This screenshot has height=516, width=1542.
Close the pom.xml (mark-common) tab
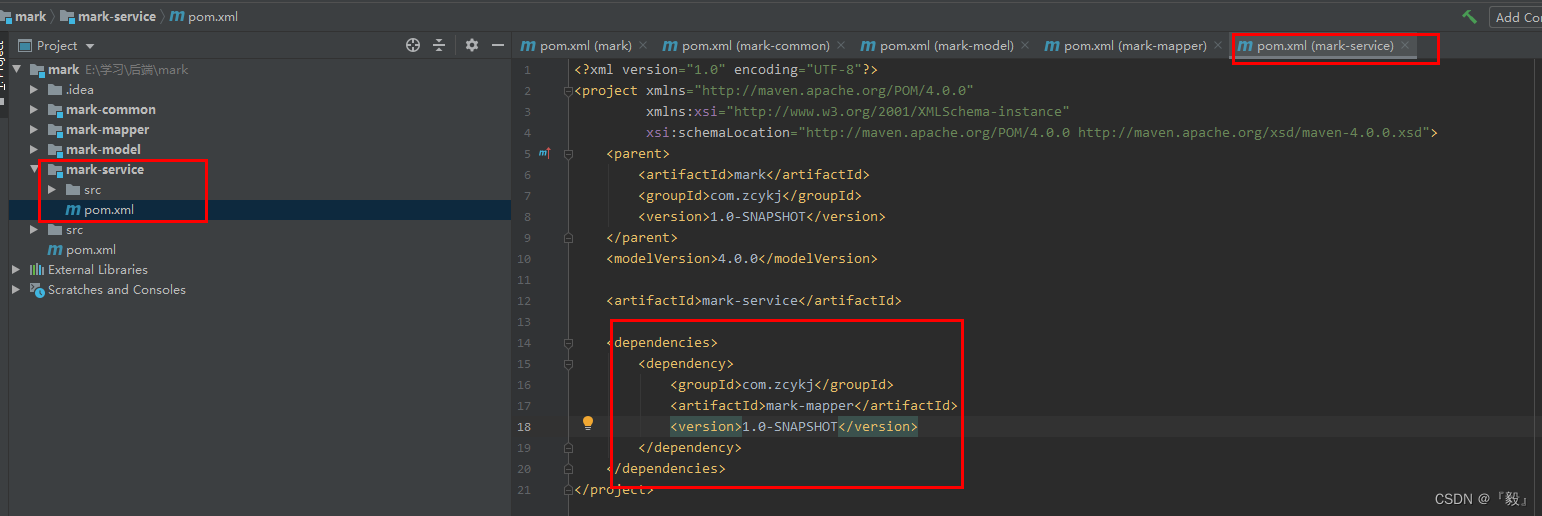pos(841,45)
